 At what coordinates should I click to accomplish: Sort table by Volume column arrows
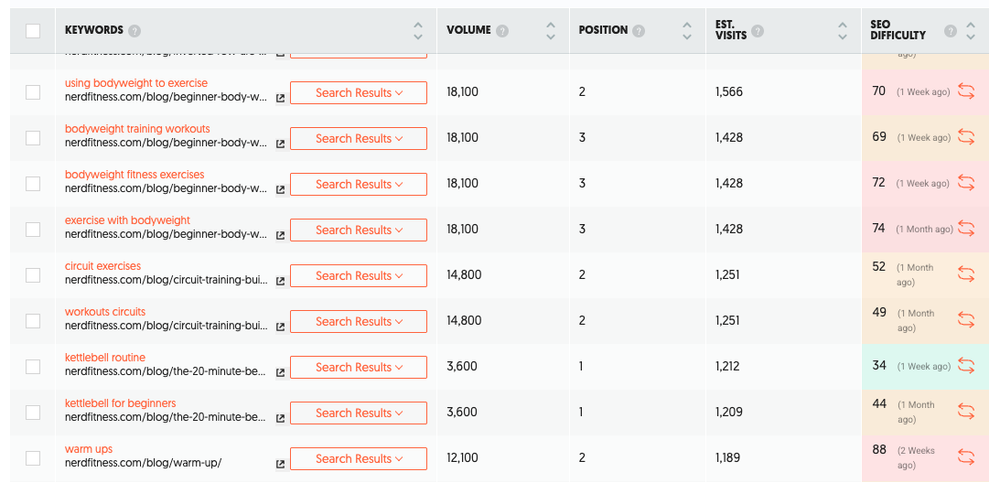coord(550,31)
